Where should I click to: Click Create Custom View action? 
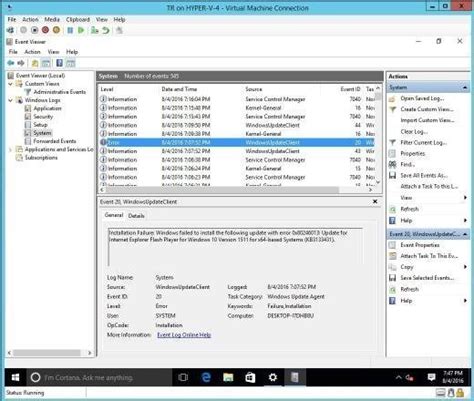pyautogui.click(x=427, y=109)
